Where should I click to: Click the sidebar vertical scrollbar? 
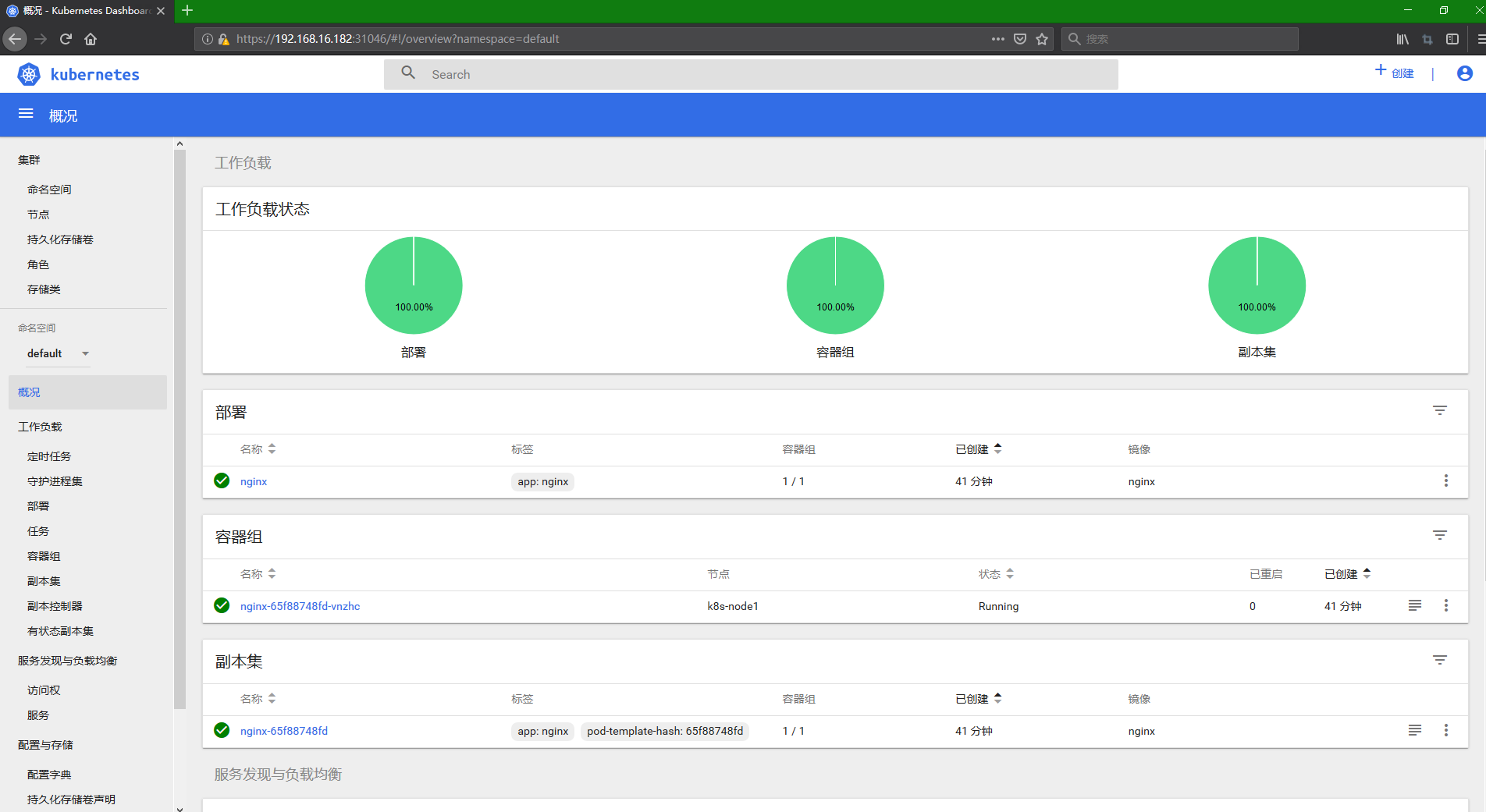pyautogui.click(x=180, y=429)
